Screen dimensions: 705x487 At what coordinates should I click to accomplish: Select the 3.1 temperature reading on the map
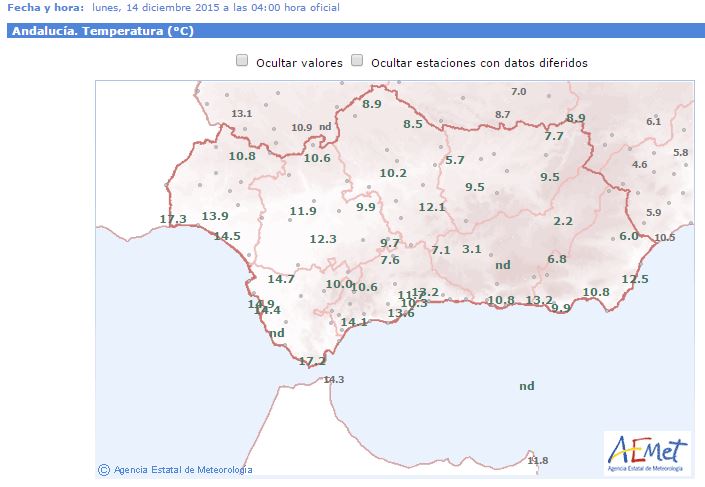(472, 249)
